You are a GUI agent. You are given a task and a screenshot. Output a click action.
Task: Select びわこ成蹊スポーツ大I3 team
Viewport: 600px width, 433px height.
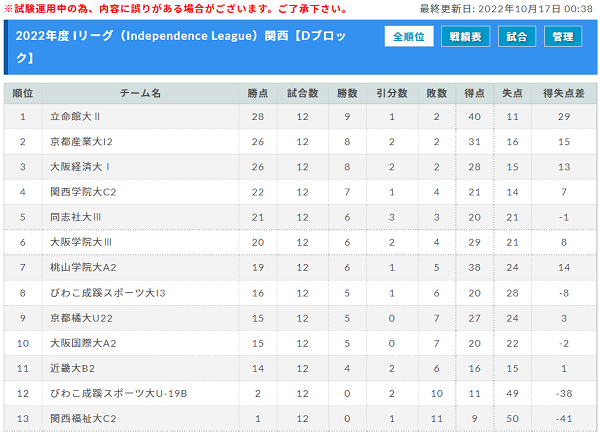click(108, 293)
